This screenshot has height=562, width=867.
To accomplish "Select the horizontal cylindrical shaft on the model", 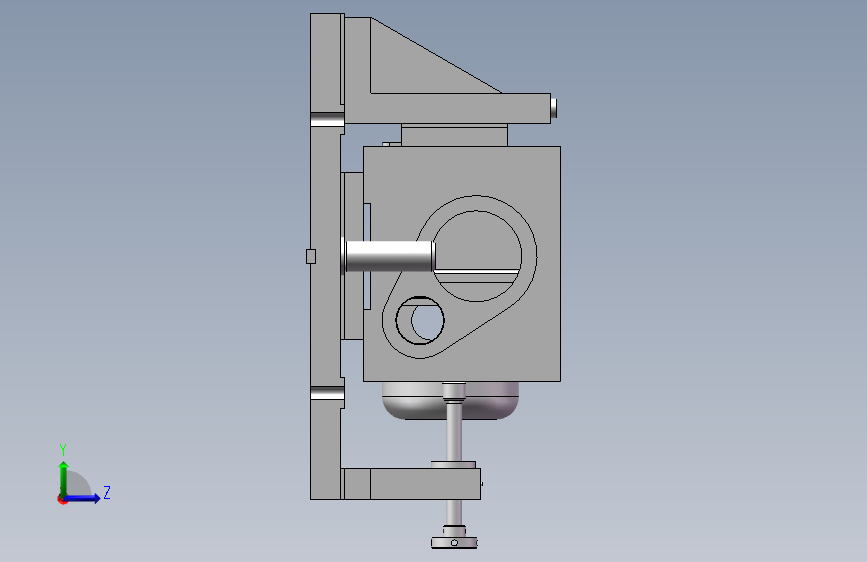I will tap(389, 256).
